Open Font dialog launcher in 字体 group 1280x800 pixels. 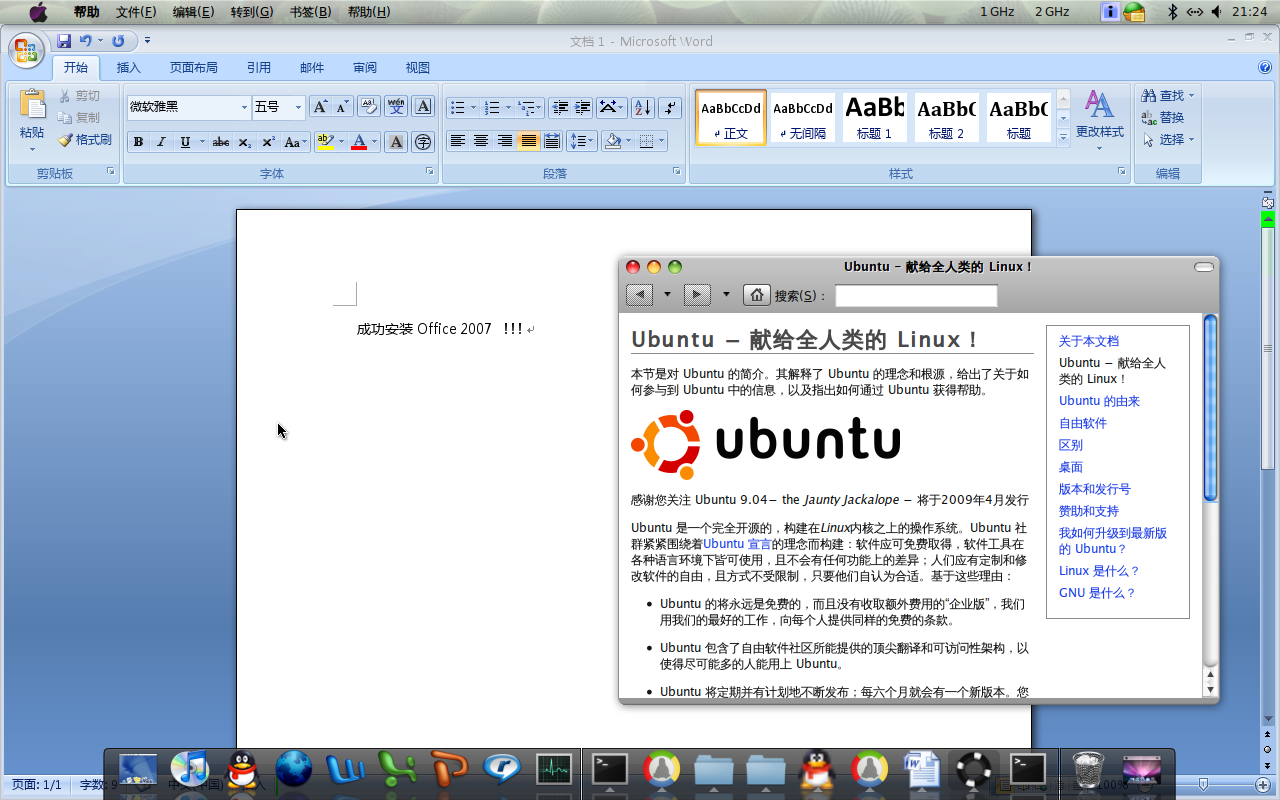430,172
